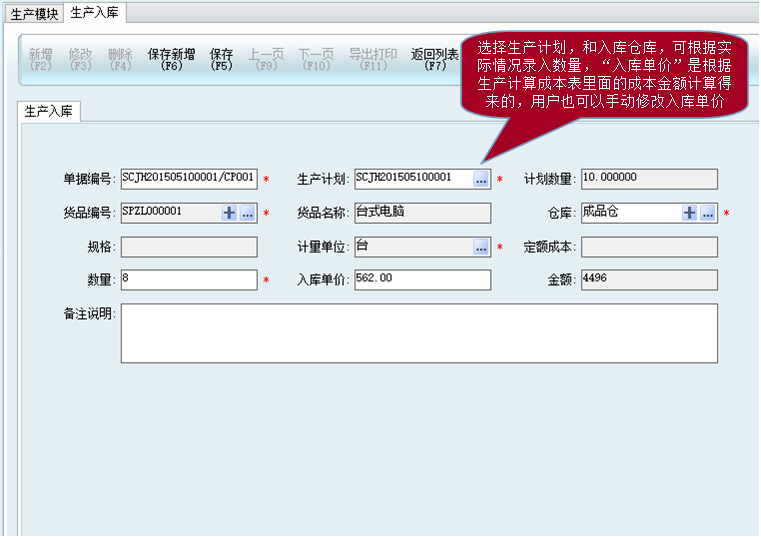Click inside the 备注说明 text area
Viewport: 761px width, 537px height.
tap(419, 334)
